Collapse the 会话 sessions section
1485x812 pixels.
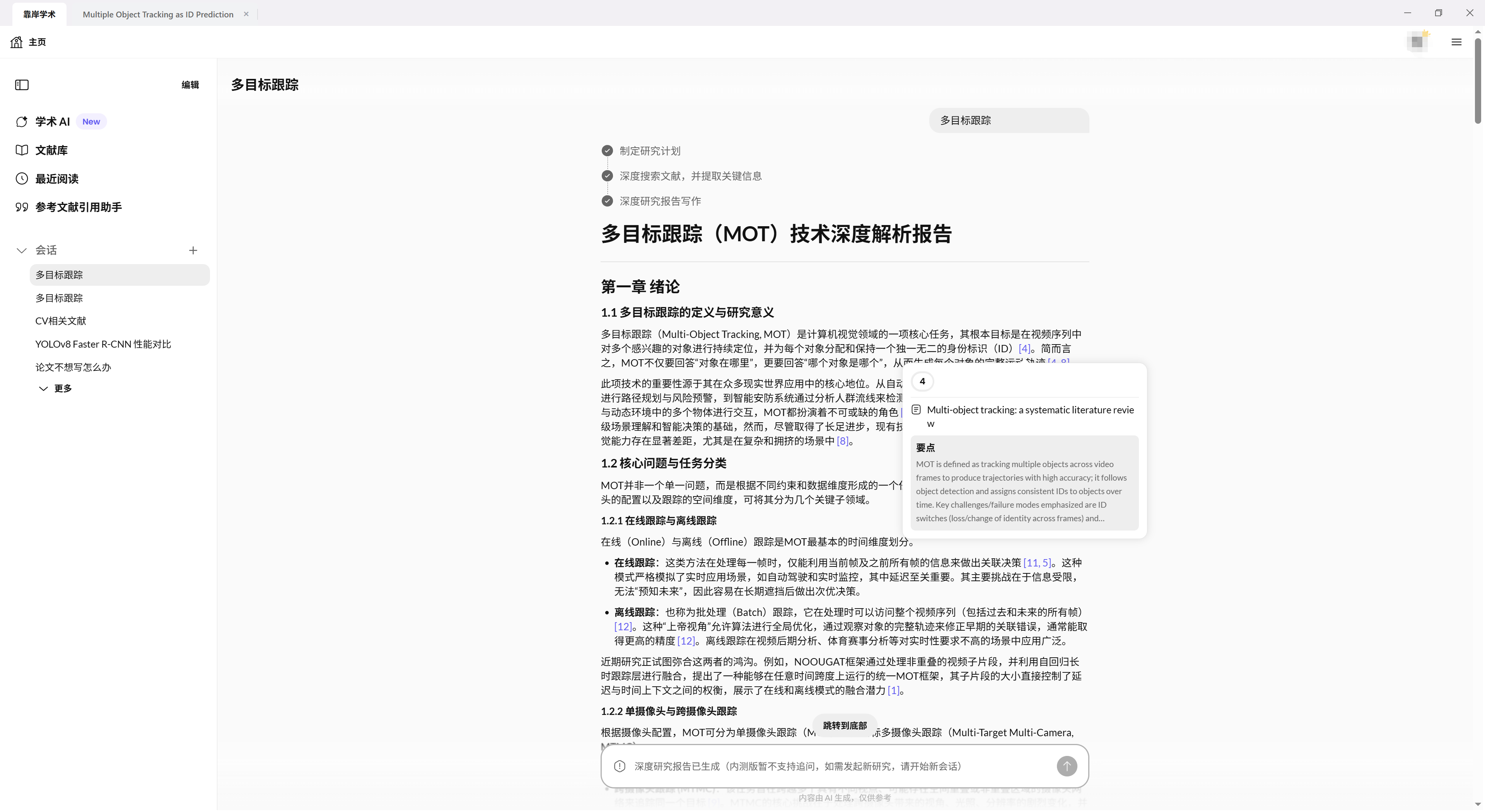point(21,250)
